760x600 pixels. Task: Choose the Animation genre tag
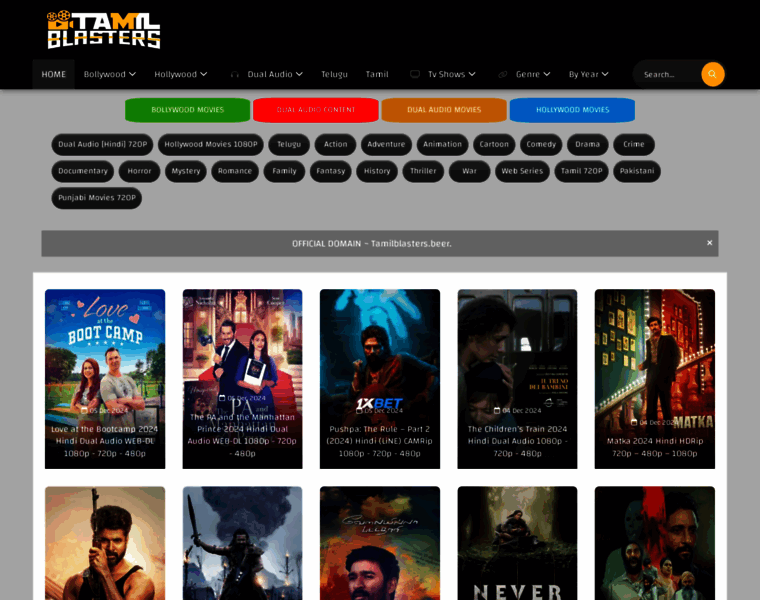(443, 144)
